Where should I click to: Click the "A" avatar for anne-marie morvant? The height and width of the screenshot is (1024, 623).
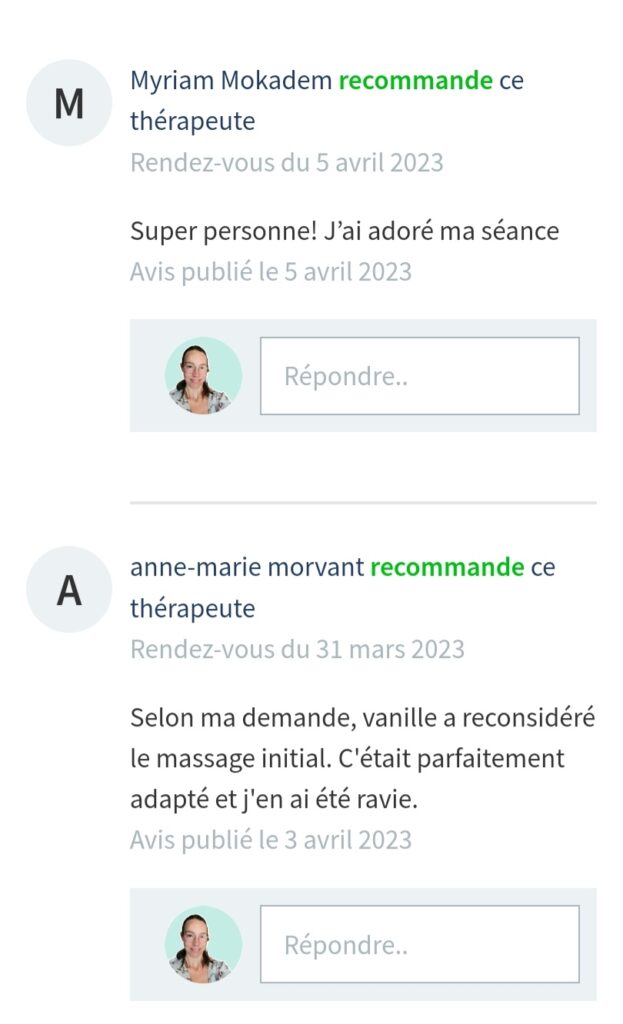(x=68, y=590)
